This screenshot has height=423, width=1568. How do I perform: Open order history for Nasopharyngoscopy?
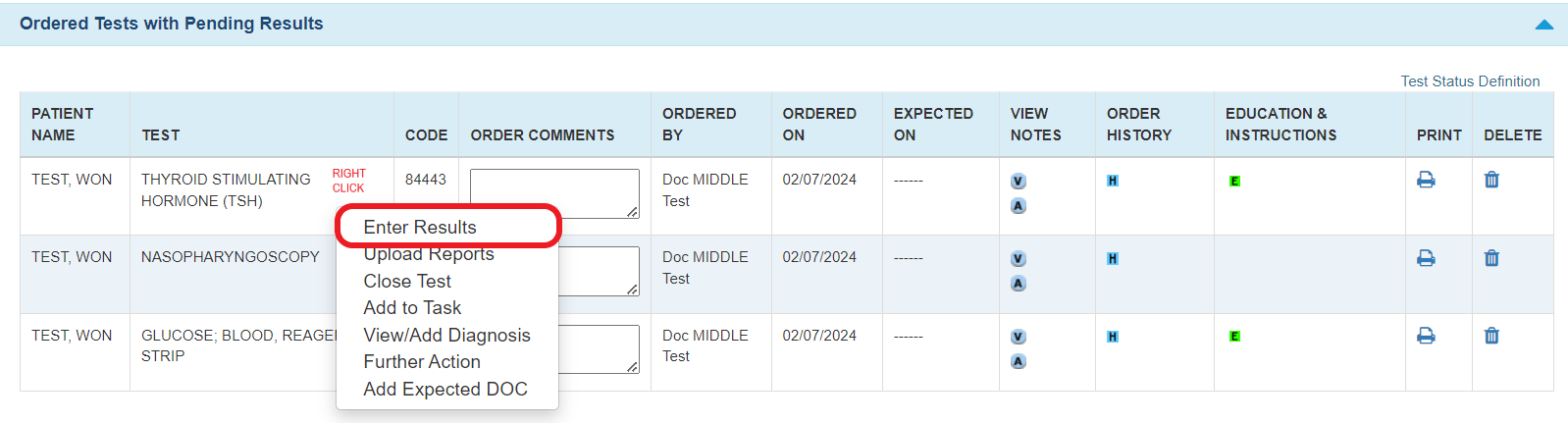click(x=1113, y=259)
